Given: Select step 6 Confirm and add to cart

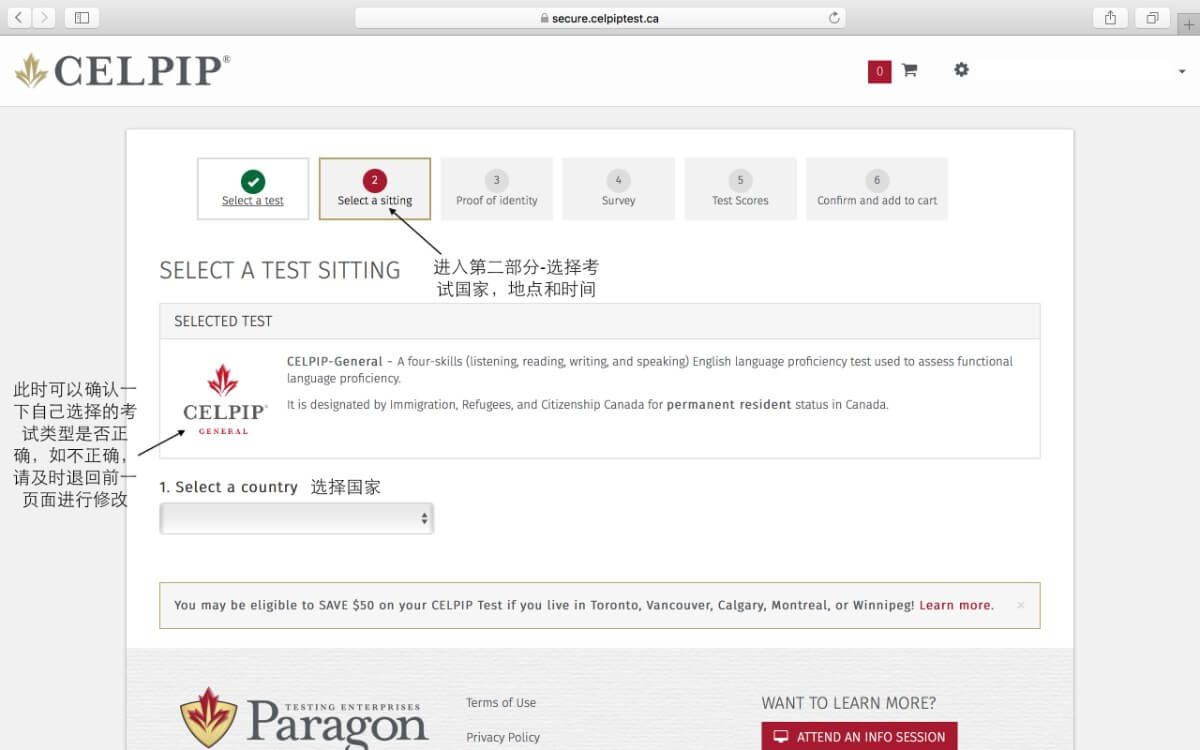Looking at the screenshot, I should tap(877, 188).
